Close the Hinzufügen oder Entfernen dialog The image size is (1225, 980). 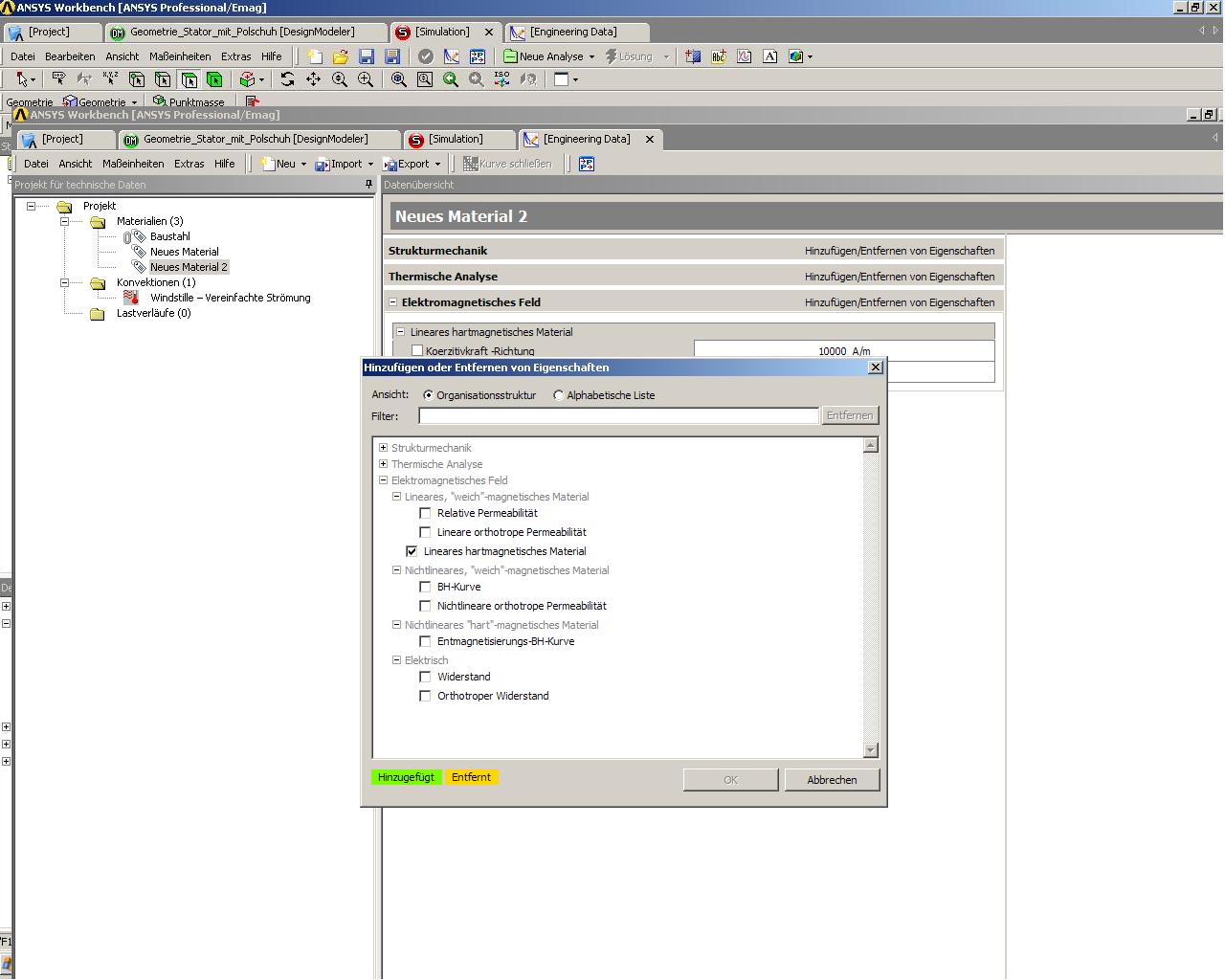[875, 367]
